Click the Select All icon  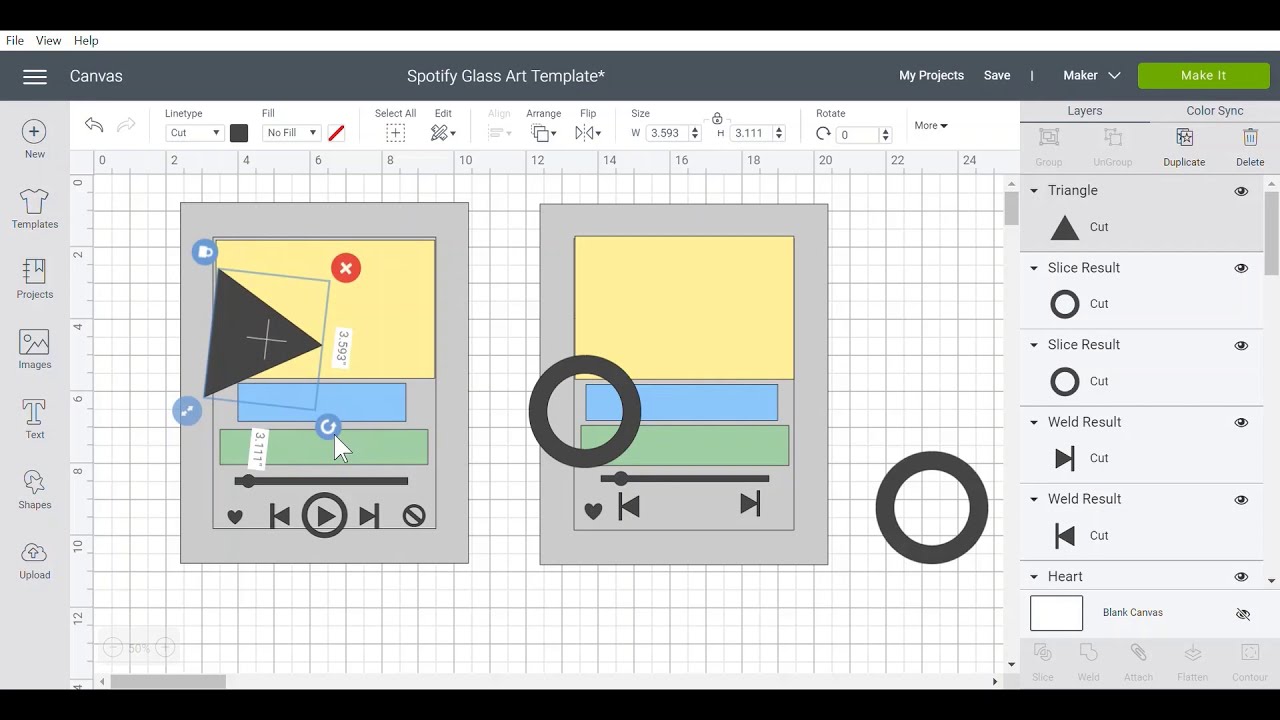(x=395, y=133)
